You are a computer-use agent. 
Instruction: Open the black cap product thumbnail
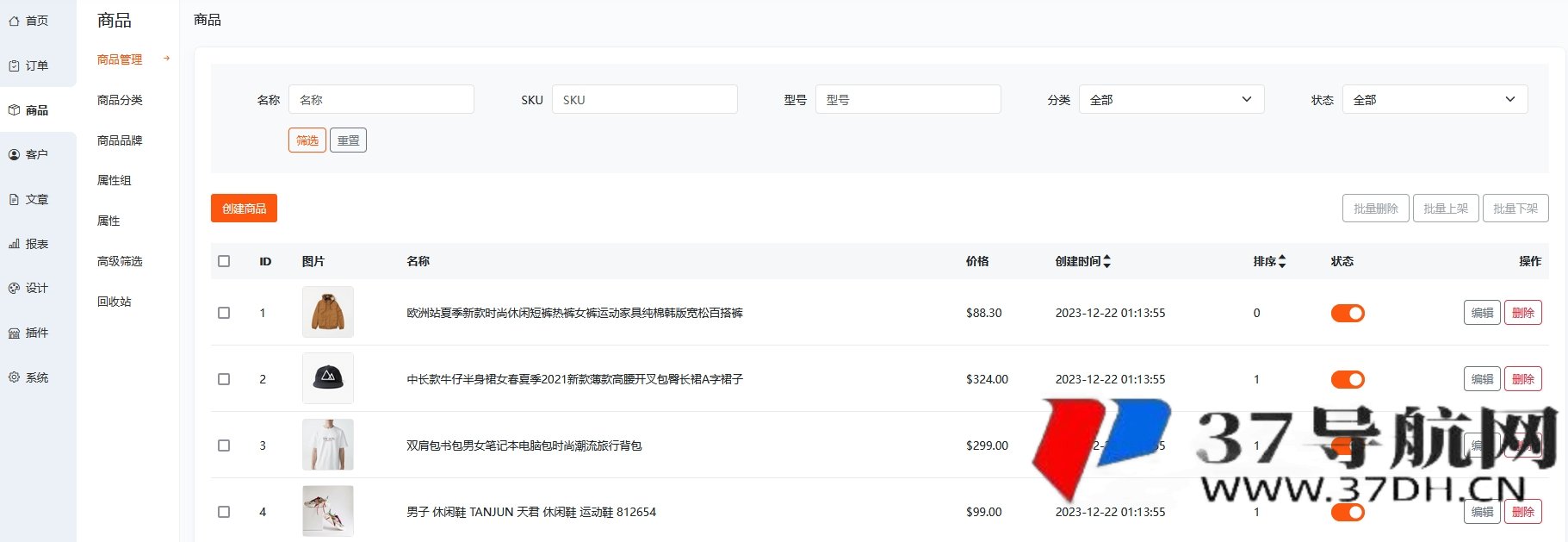[x=328, y=378]
